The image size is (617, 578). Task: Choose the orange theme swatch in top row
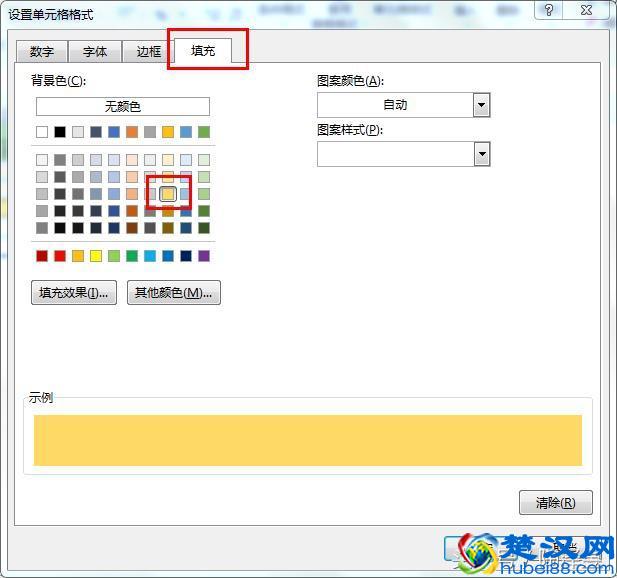coord(132,132)
